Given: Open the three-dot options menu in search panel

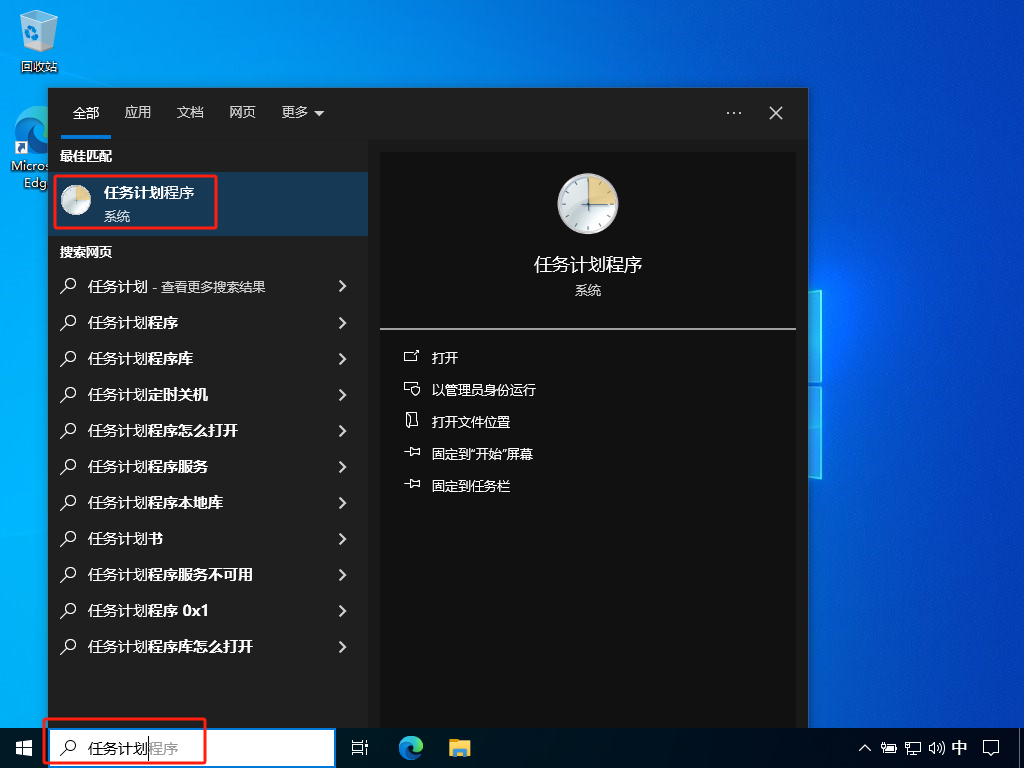Looking at the screenshot, I should pos(734,113).
